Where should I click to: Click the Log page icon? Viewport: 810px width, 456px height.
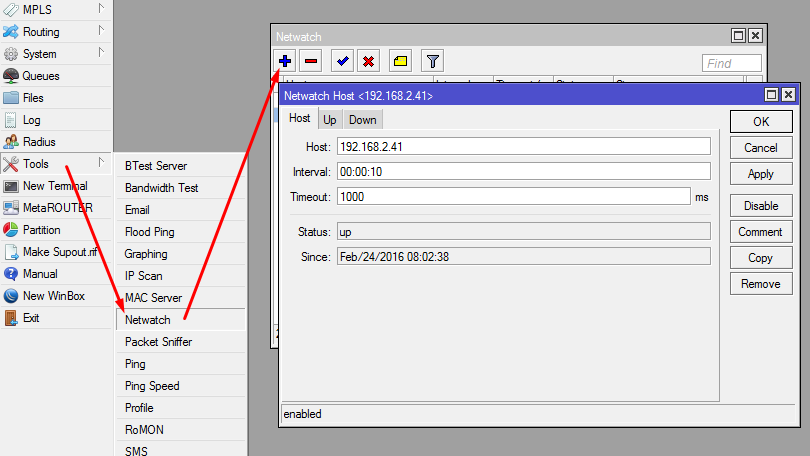click(x=10, y=120)
